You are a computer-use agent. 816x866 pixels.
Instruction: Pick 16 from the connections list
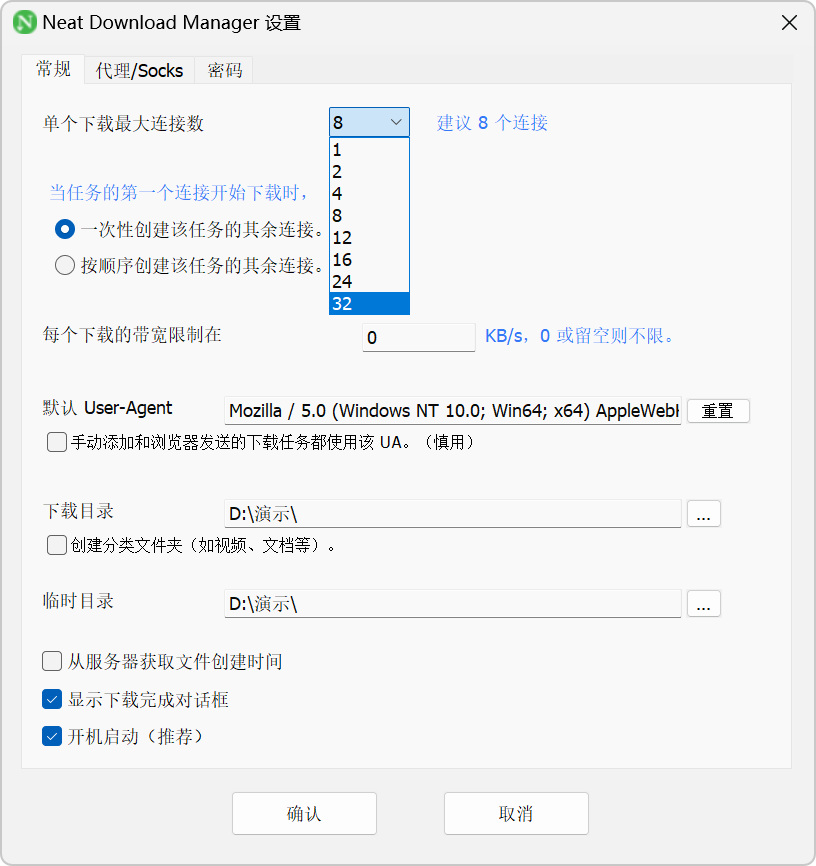tap(369, 260)
